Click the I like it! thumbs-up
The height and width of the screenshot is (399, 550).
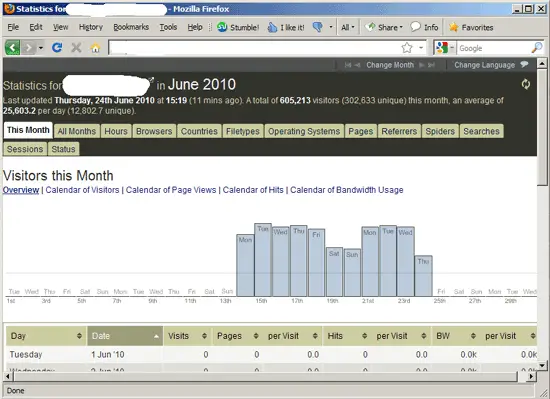coord(286,27)
